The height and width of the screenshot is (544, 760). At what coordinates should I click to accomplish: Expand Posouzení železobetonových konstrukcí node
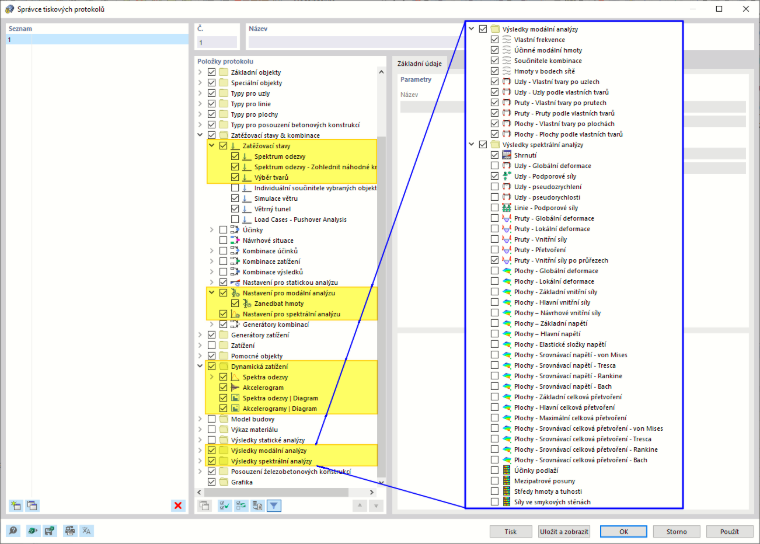point(200,471)
